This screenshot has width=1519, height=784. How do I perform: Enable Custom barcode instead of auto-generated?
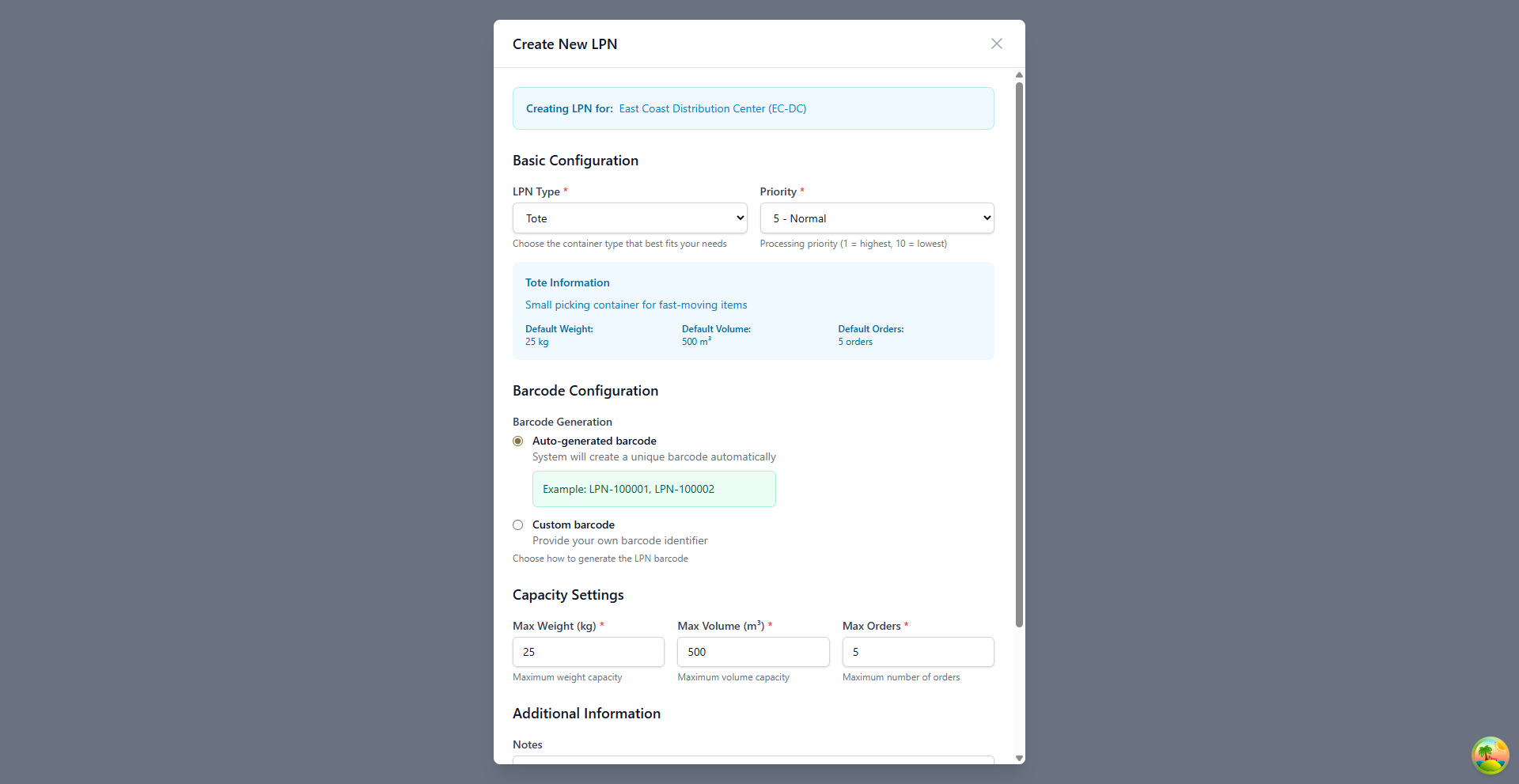coord(517,525)
